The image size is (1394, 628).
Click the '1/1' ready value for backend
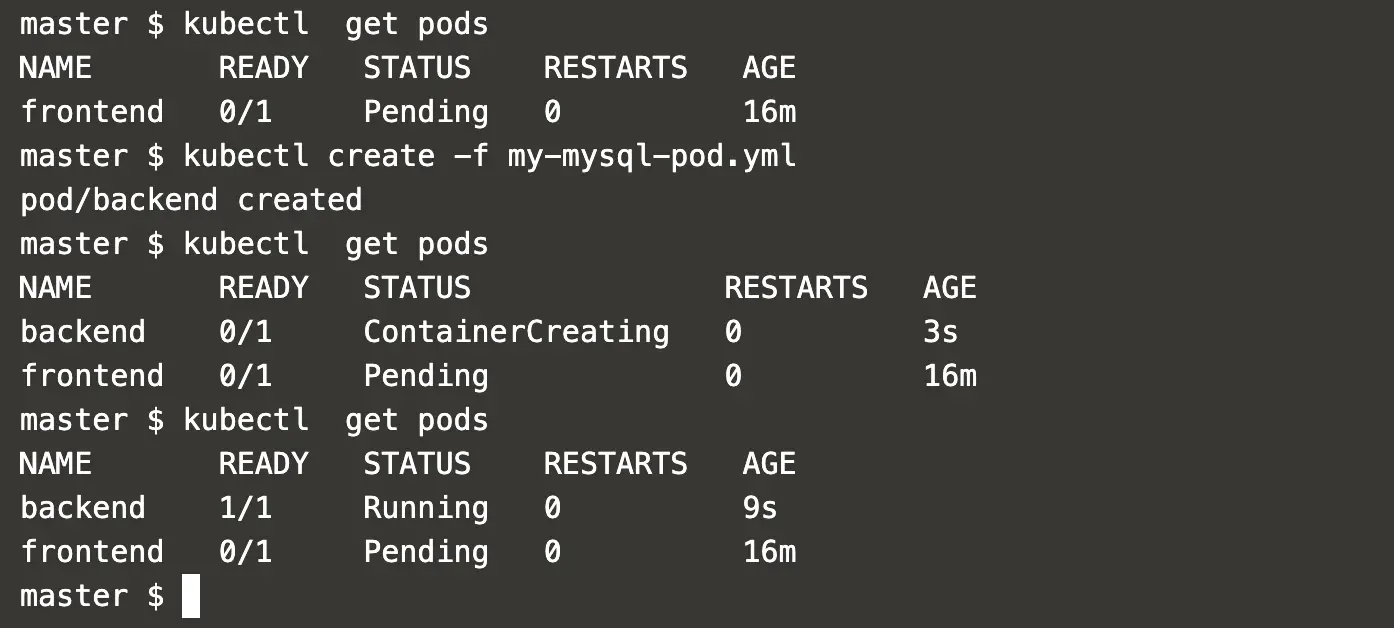pyautogui.click(x=245, y=508)
